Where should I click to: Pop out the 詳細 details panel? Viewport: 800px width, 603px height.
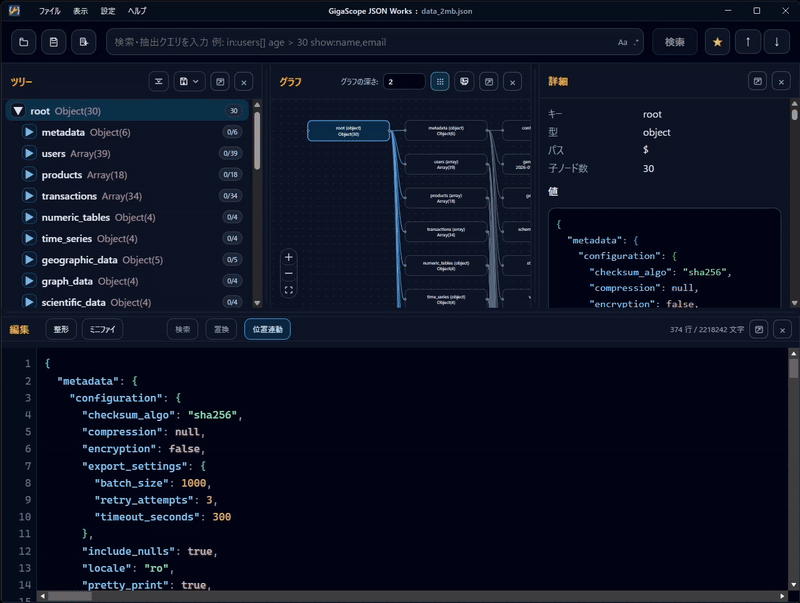tap(758, 82)
